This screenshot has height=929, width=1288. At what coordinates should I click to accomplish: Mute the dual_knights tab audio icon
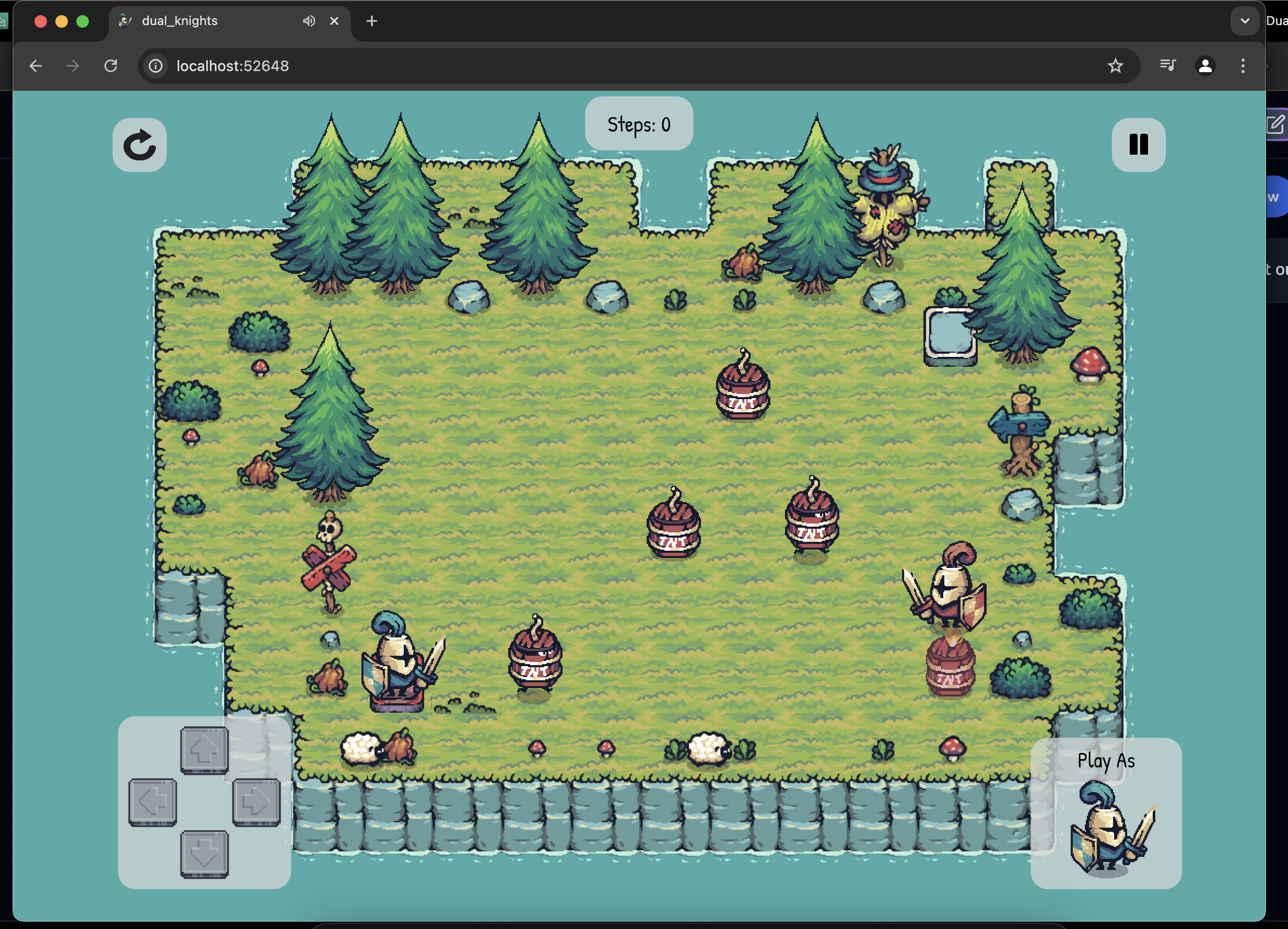click(x=308, y=21)
